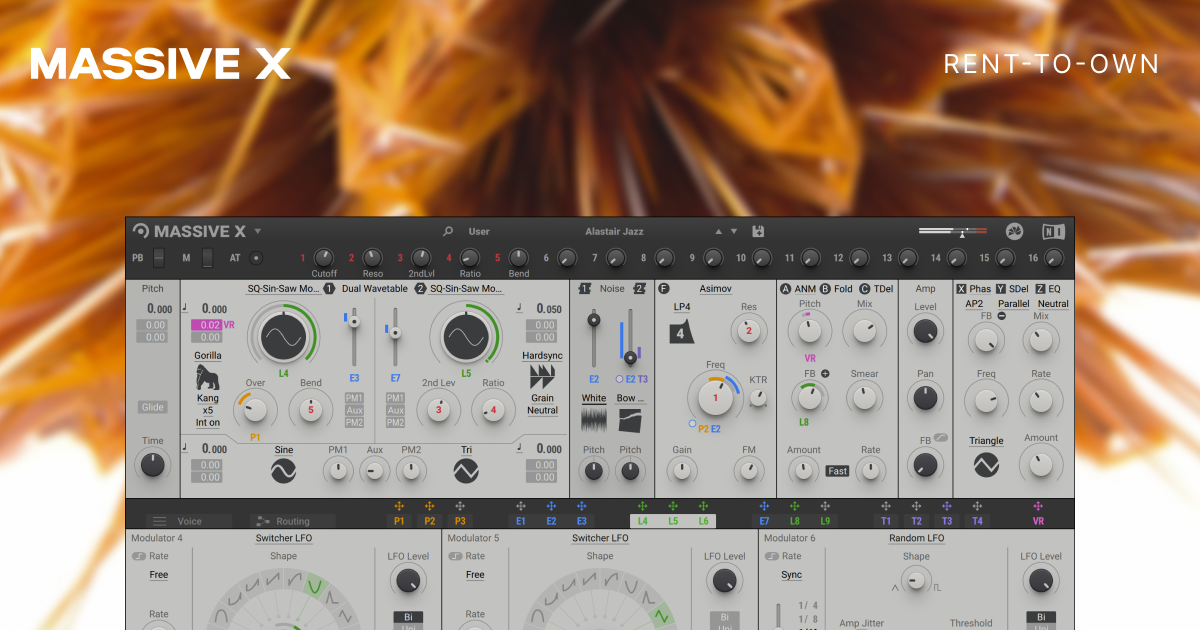1200x630 pixels.
Task: Click the modulation drag handle above P1
Action: coord(399,507)
